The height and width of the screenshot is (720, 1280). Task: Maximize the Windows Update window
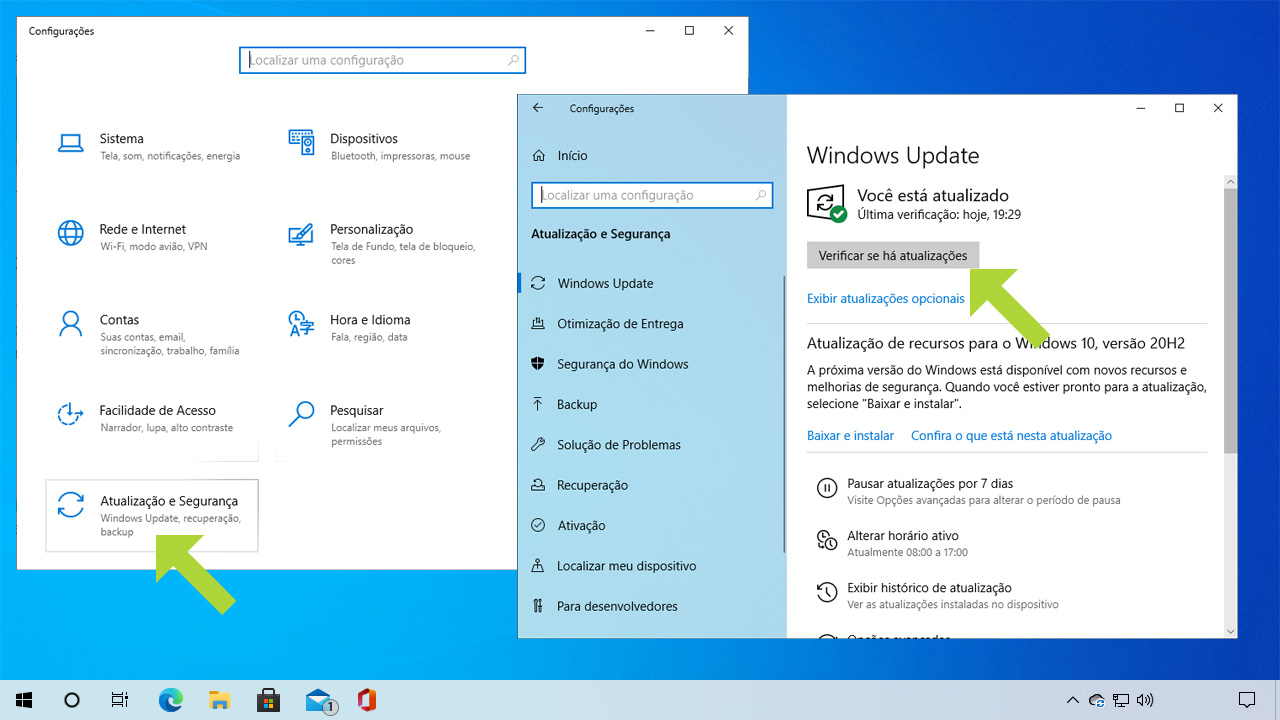(1179, 108)
